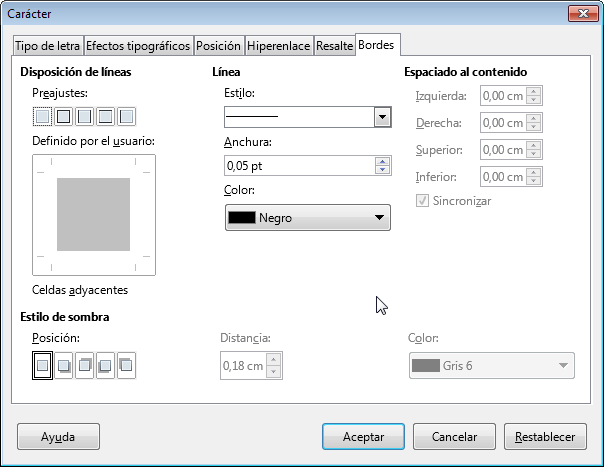Choose the third shadow position icon
This screenshot has height=467, width=604.
pyautogui.click(x=84, y=366)
